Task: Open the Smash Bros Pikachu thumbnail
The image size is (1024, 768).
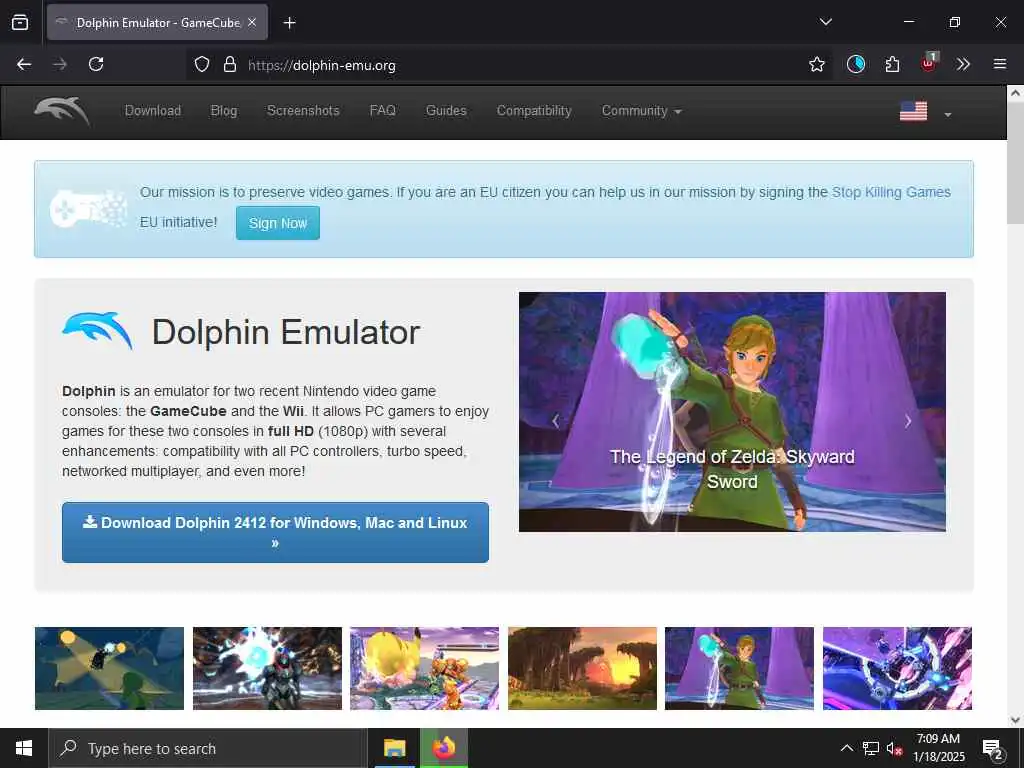Action: 424,668
